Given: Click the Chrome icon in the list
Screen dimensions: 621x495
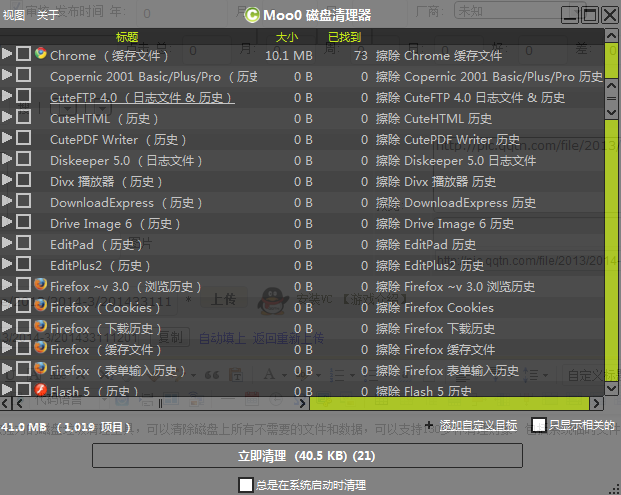Looking at the screenshot, I should click(40, 54).
